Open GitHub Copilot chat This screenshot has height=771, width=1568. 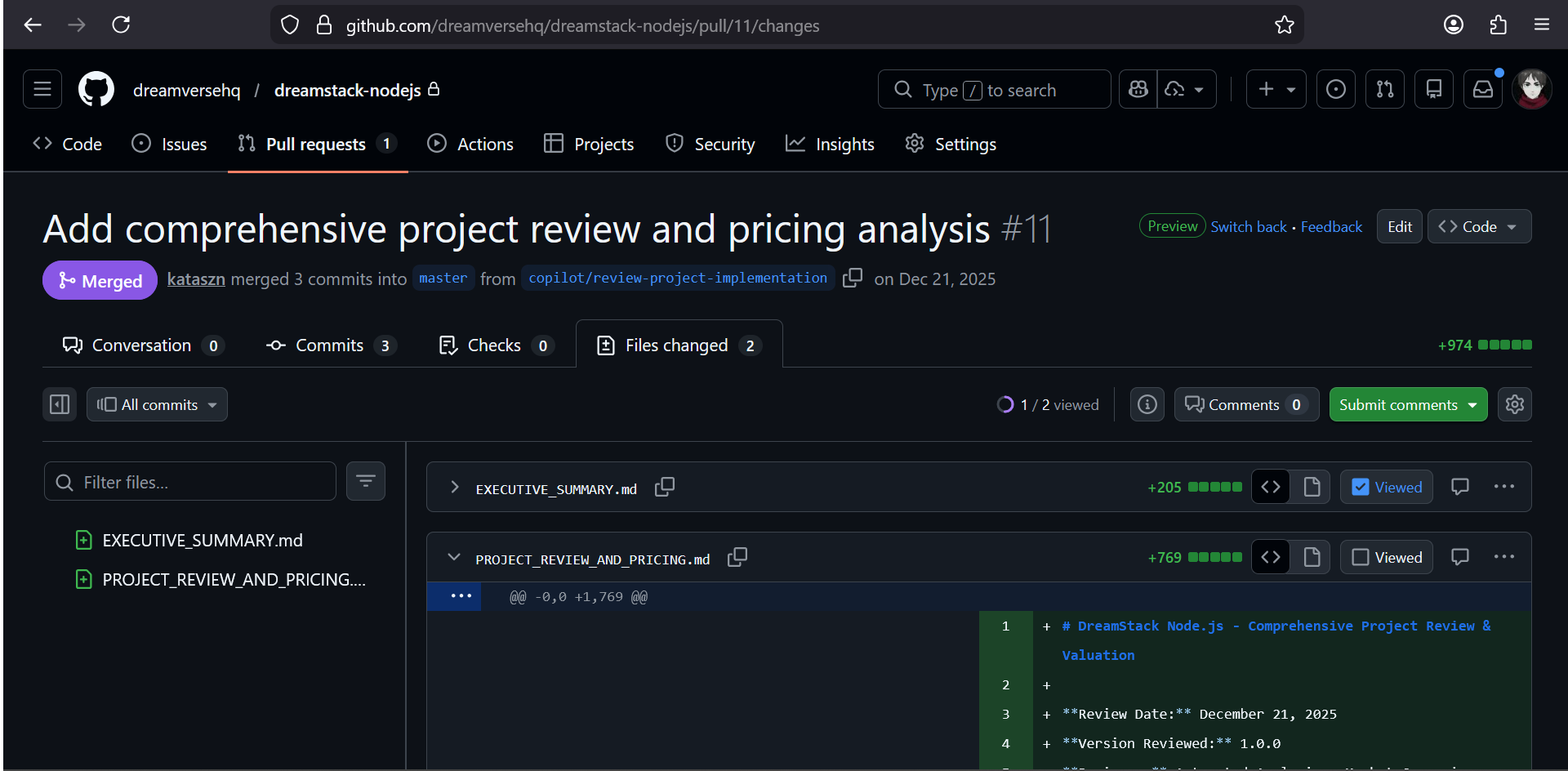[x=1138, y=89]
